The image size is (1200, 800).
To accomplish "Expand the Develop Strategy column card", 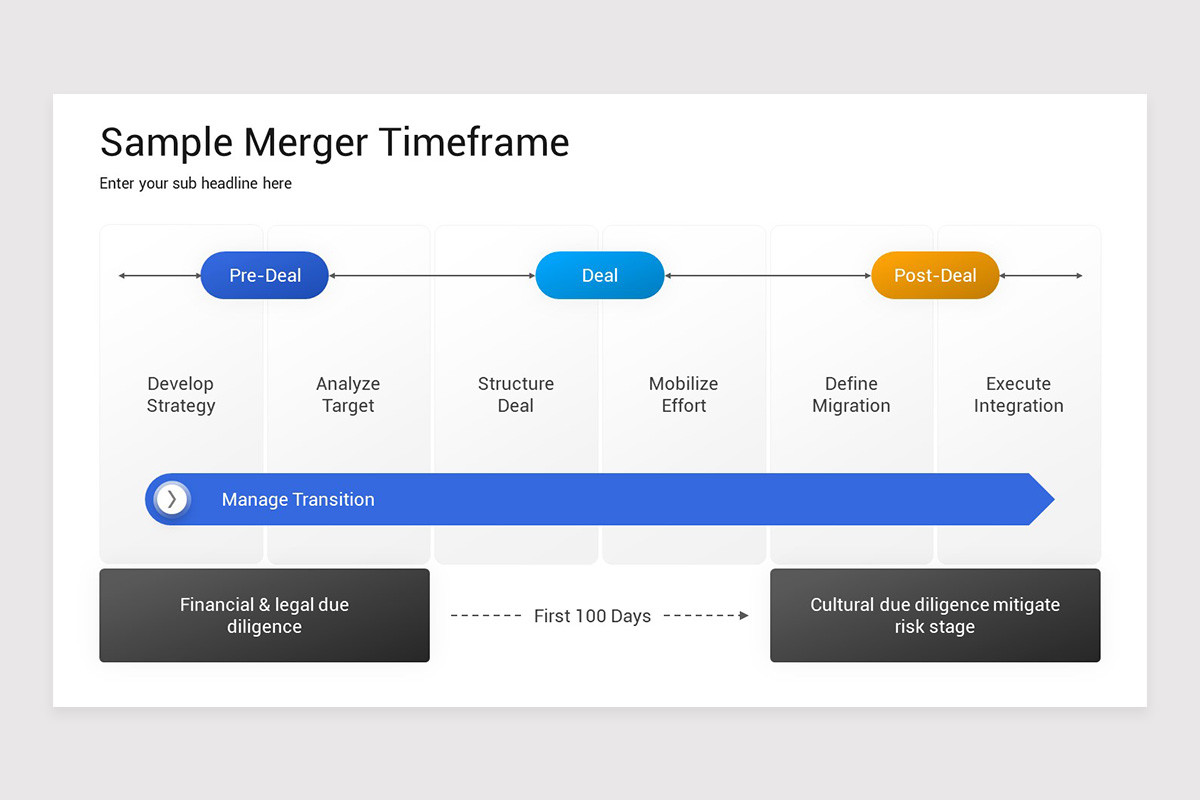I will click(181, 394).
